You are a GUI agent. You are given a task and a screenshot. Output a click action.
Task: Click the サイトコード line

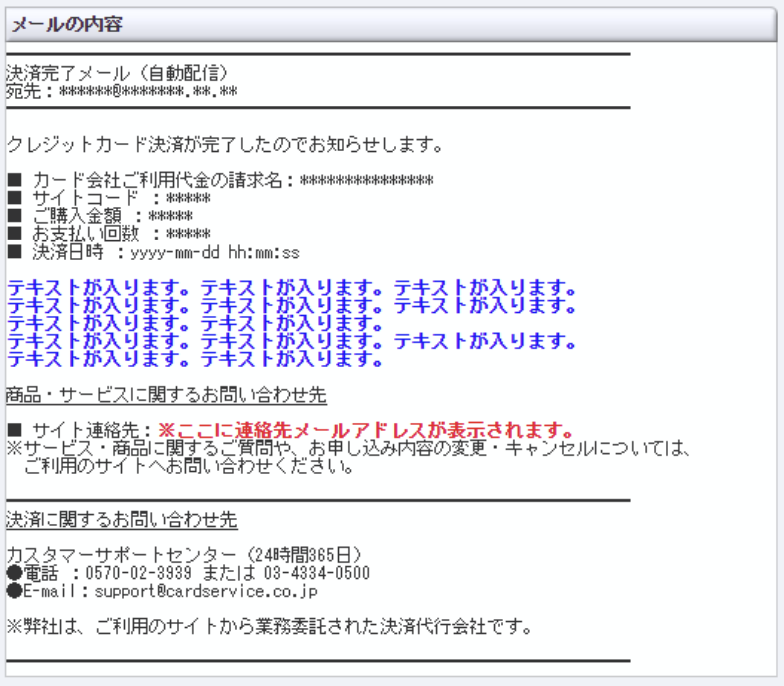click(109, 198)
